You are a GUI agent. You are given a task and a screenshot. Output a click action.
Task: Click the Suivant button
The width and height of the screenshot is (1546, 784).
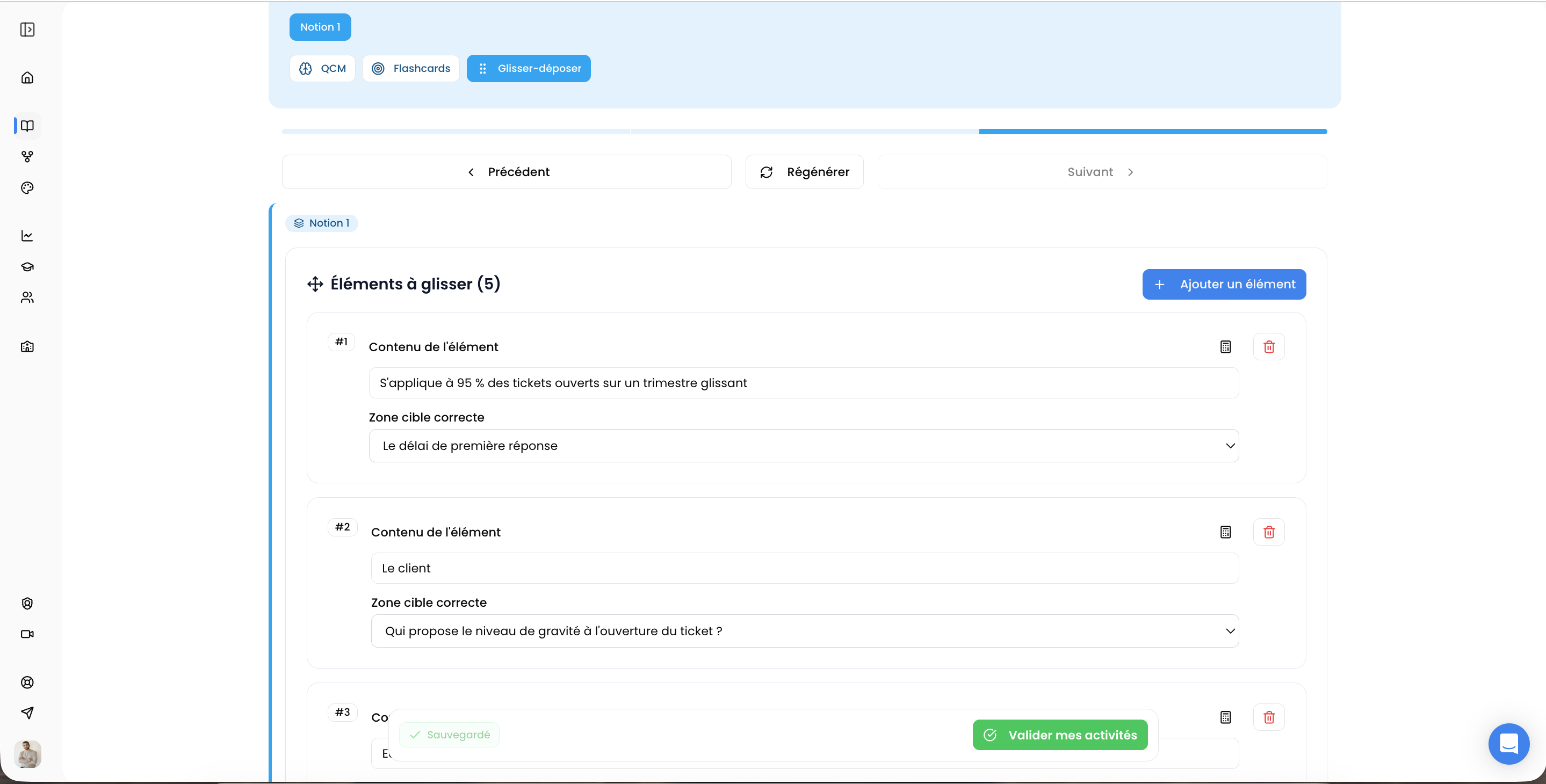click(1102, 172)
